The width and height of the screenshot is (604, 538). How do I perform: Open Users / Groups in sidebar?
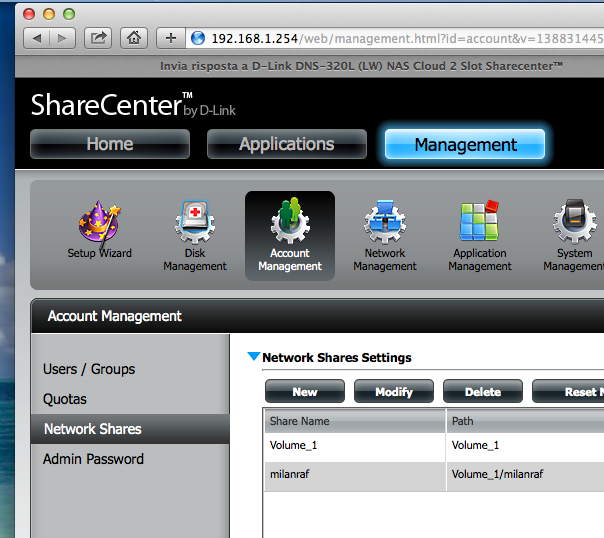click(89, 369)
